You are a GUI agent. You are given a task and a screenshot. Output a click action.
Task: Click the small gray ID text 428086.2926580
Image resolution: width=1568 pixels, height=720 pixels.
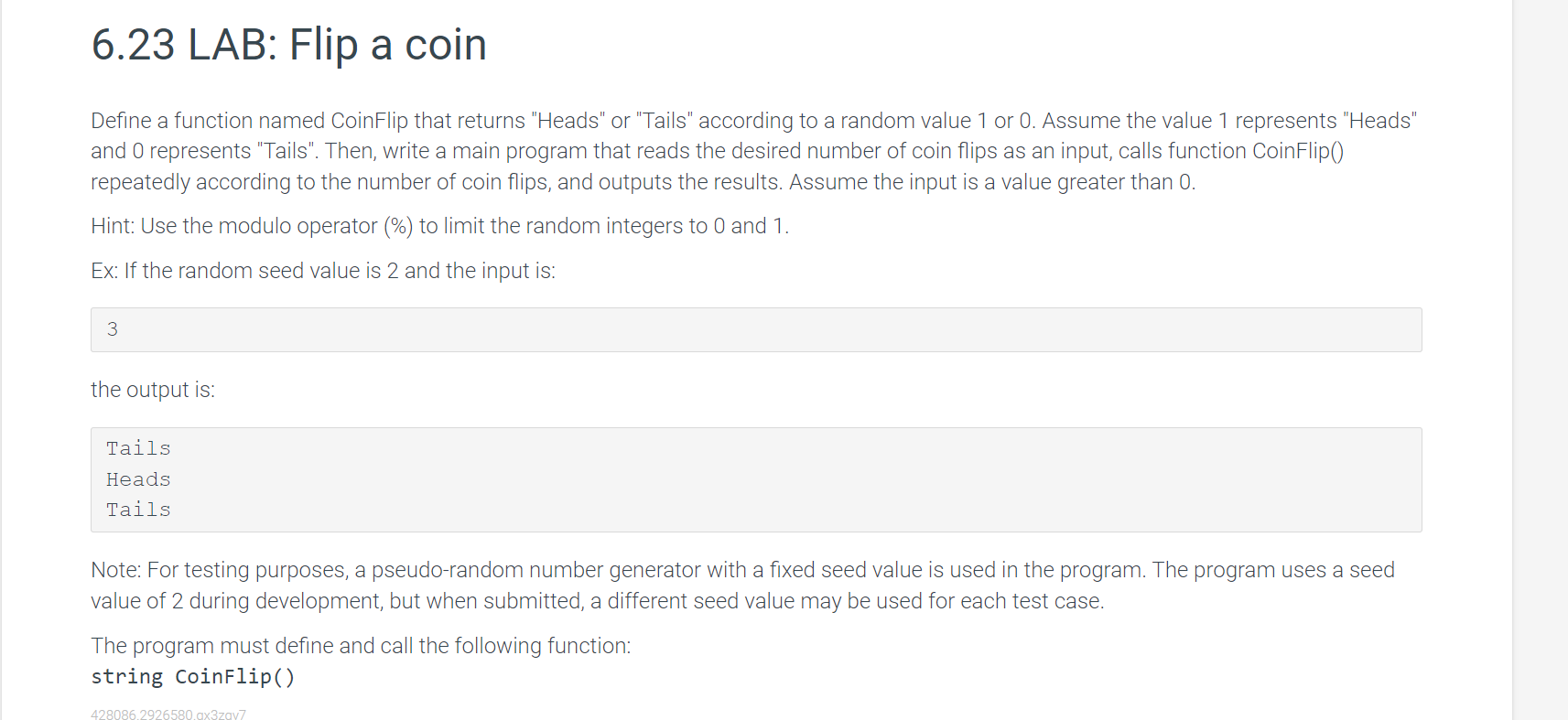coord(168,715)
